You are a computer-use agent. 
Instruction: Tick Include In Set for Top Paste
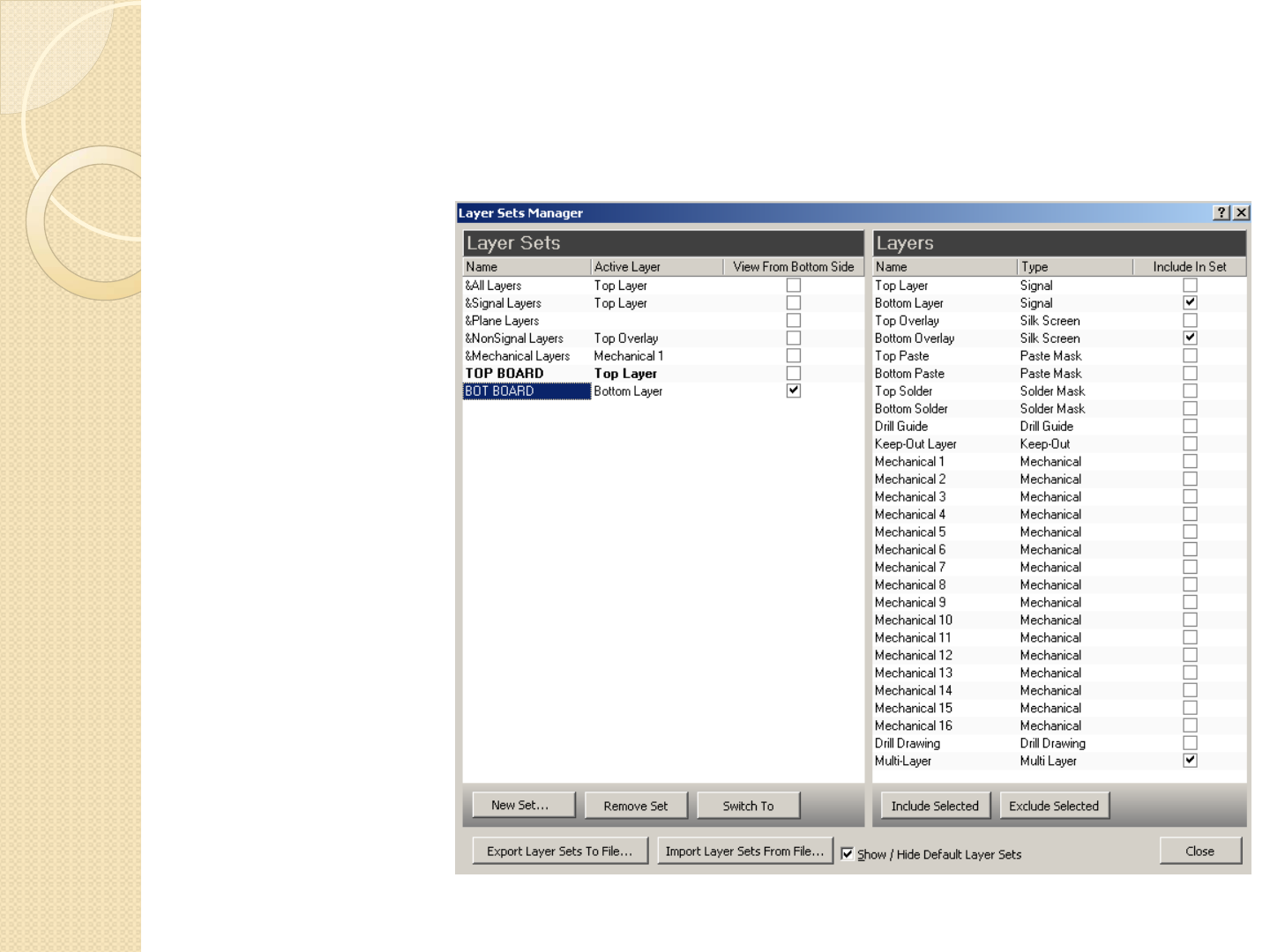1191,356
